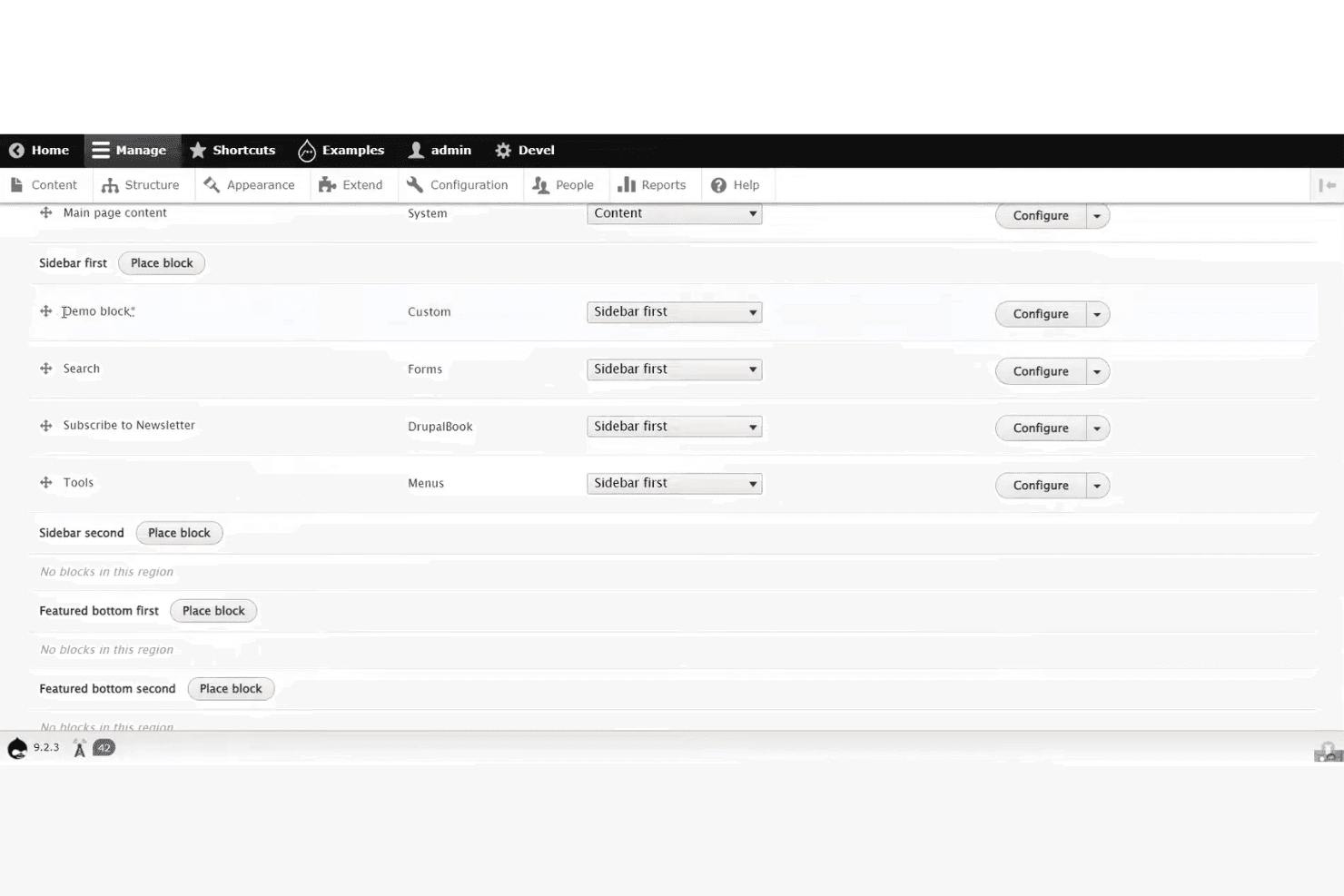Screen dimensions: 1344x896
Task: Click Configure for Subscribe to Newsletter
Action: (x=1041, y=428)
